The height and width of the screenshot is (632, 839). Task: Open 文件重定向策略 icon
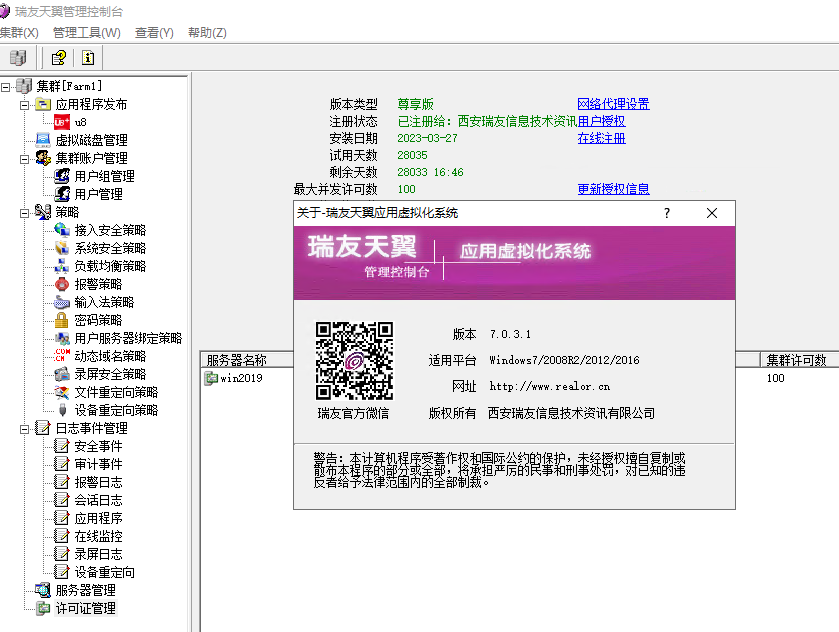pos(62,392)
